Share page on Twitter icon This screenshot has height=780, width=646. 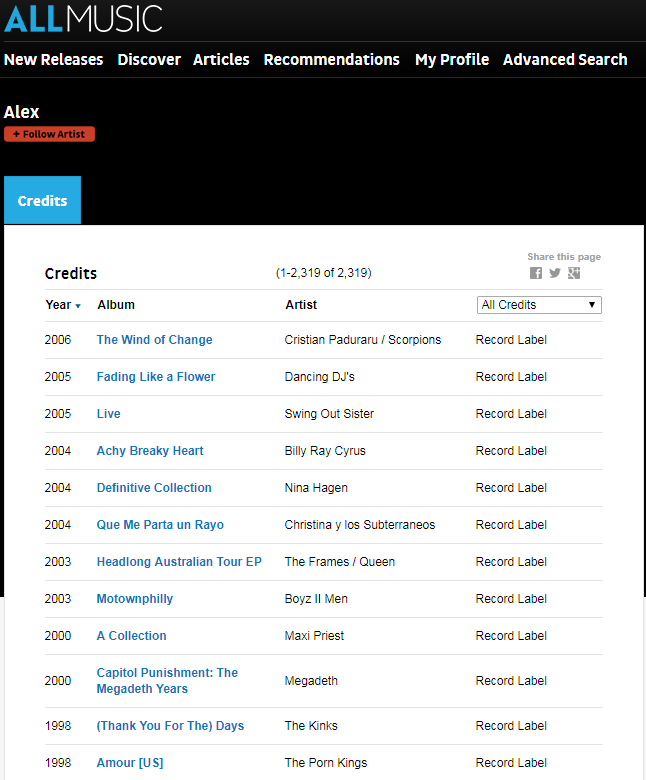point(555,273)
